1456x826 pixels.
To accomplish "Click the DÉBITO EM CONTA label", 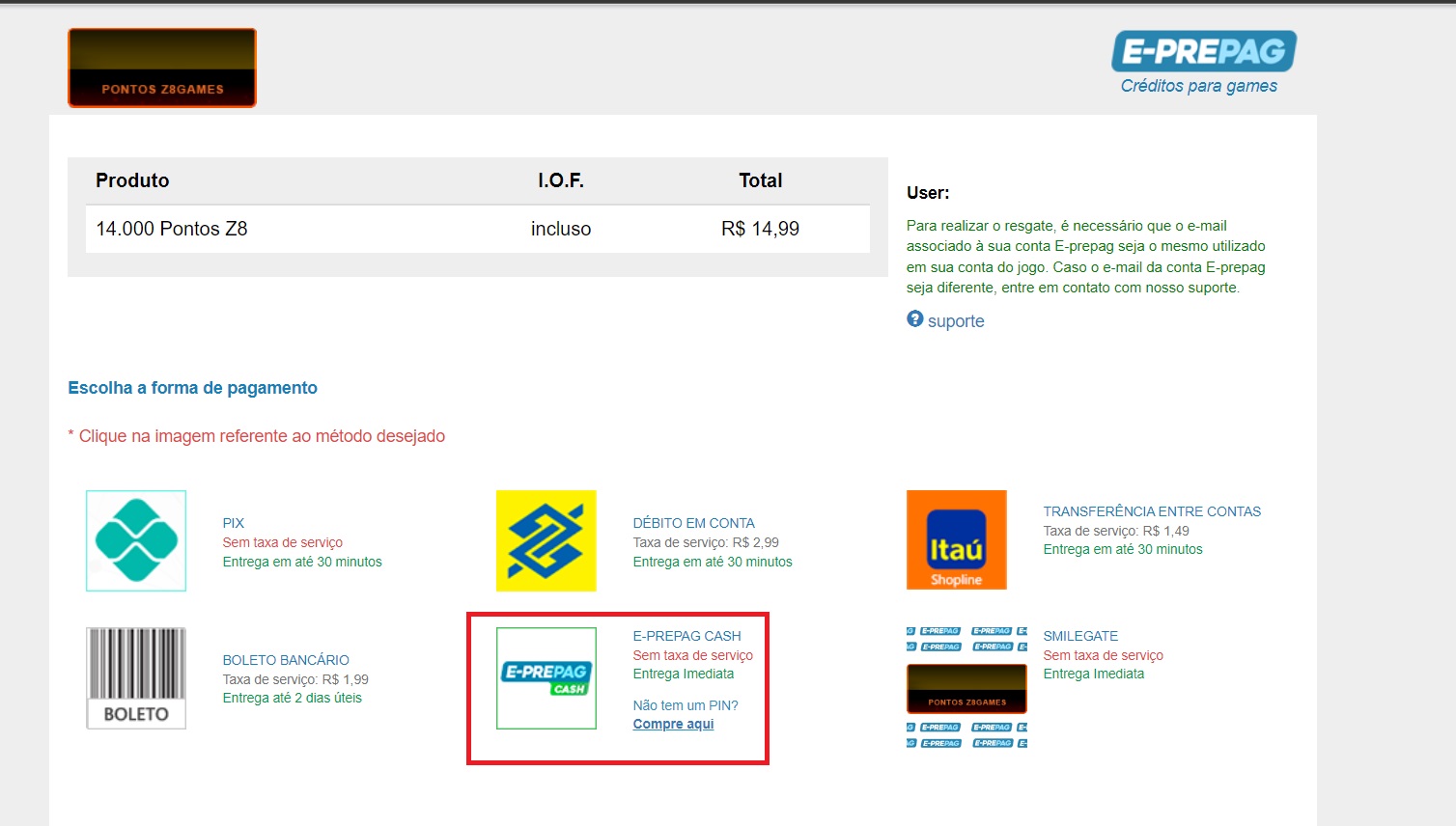I will pyautogui.click(x=694, y=523).
